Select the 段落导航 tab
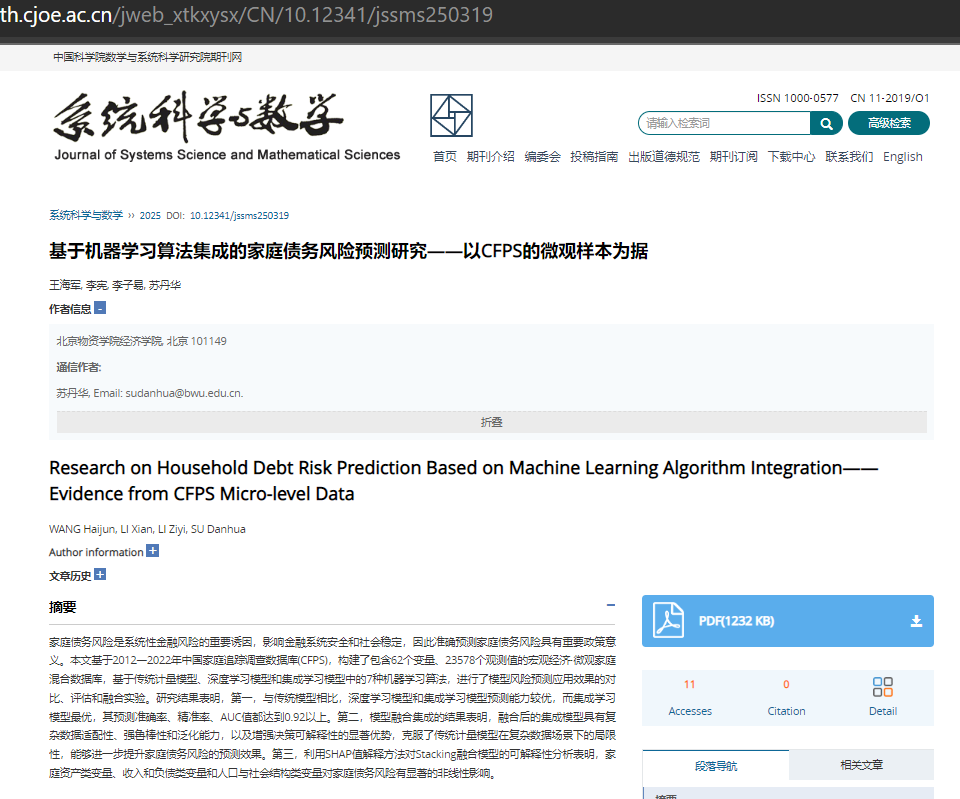The height and width of the screenshot is (799, 960). coord(715,766)
